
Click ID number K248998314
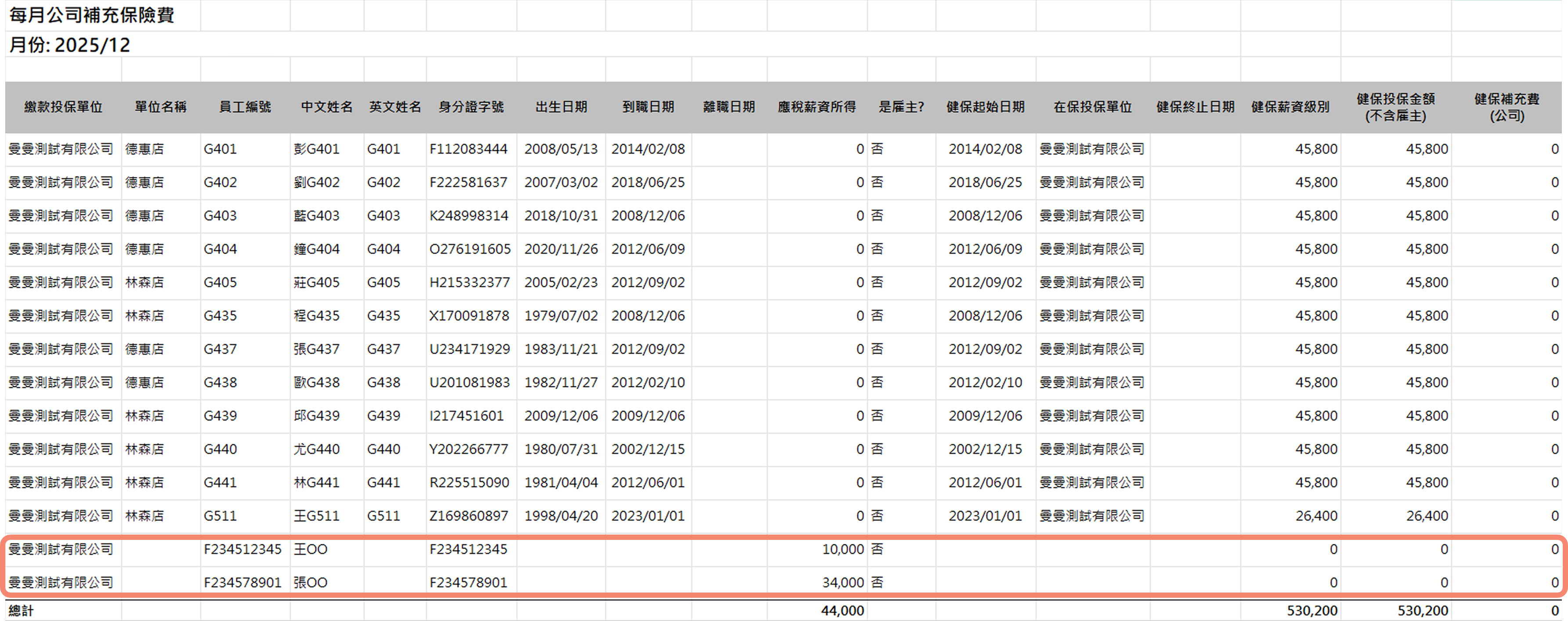(469, 216)
